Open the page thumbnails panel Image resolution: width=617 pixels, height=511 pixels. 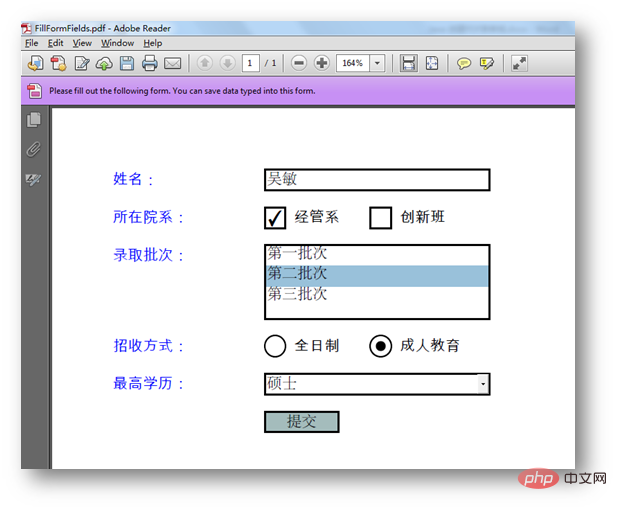[34, 120]
